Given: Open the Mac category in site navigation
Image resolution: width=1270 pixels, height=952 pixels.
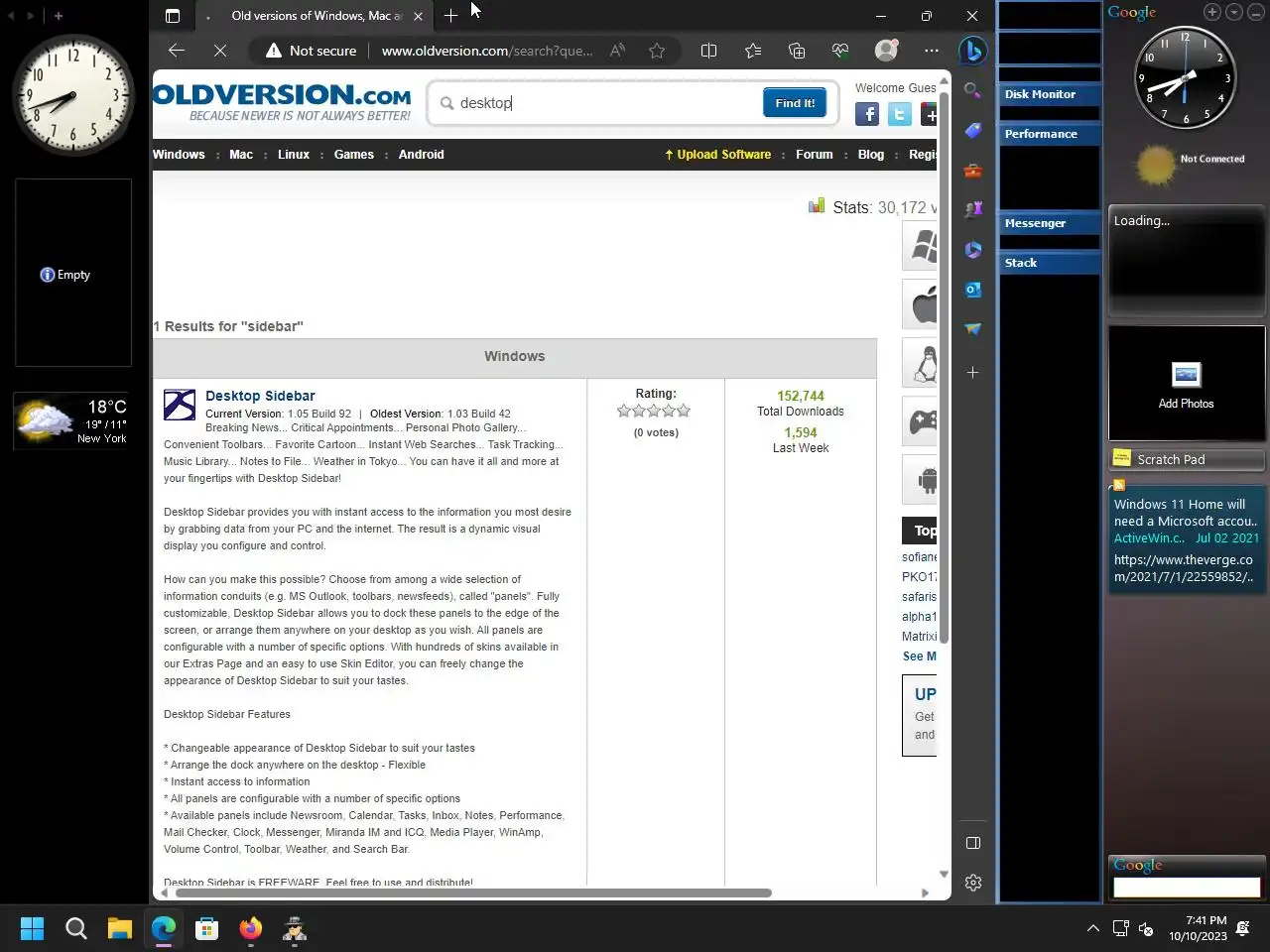Looking at the screenshot, I should click(x=241, y=155).
